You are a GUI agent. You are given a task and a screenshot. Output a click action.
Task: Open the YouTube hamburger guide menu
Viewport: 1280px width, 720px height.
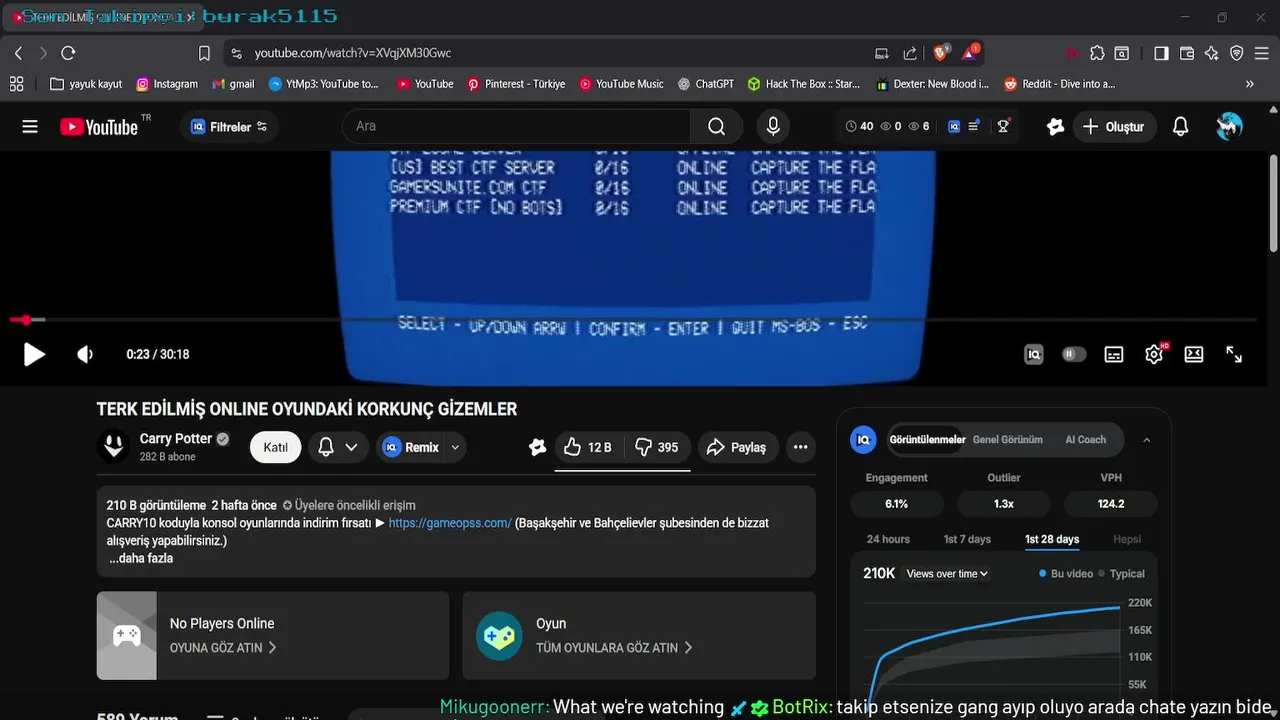tap(30, 127)
